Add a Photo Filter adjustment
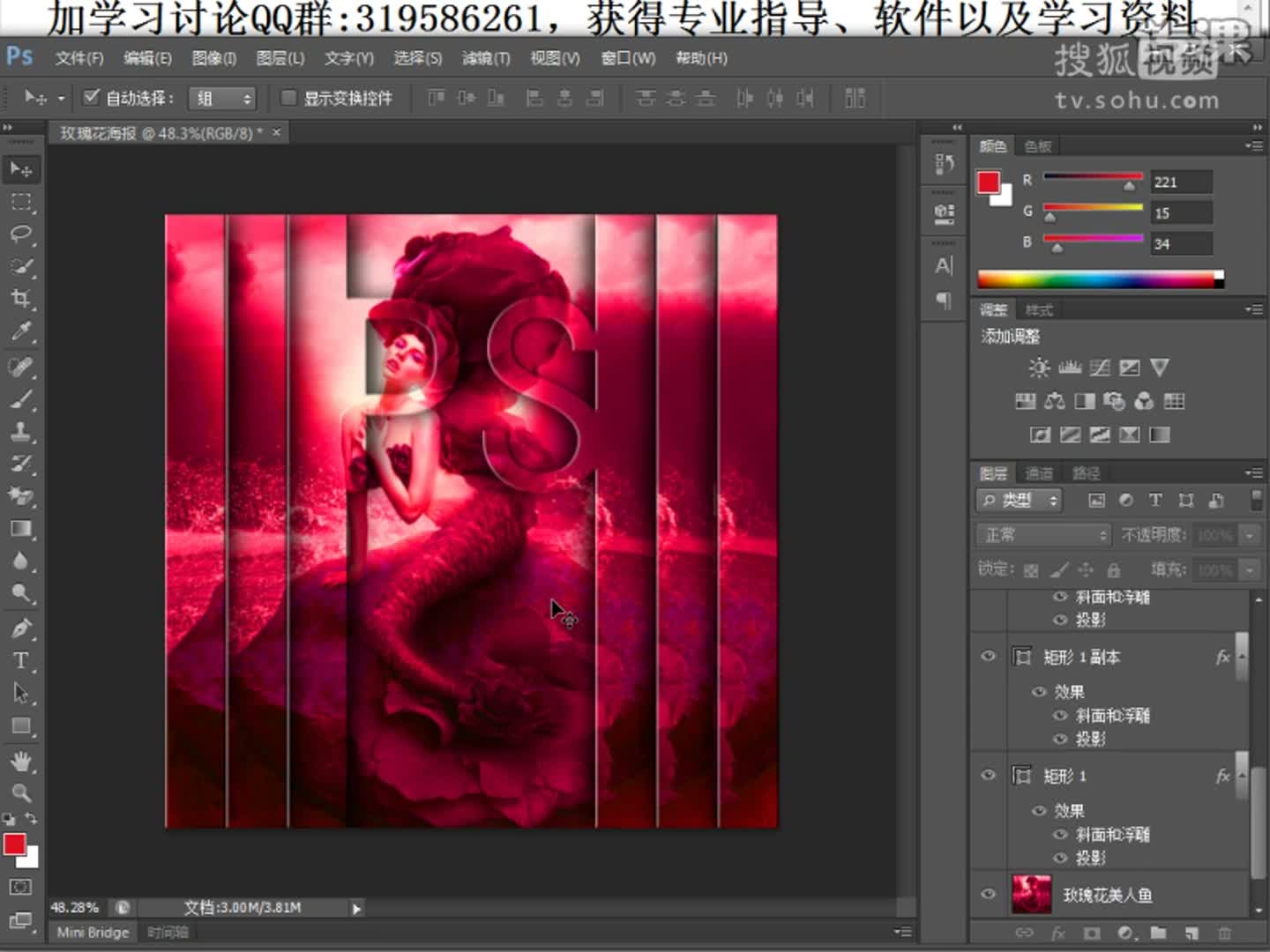Image resolution: width=1270 pixels, height=952 pixels. [1115, 402]
